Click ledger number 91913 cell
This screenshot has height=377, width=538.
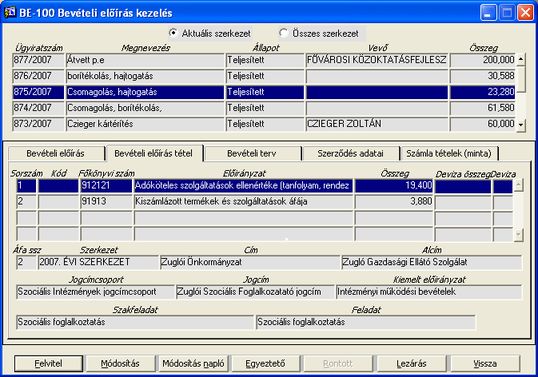(106, 202)
